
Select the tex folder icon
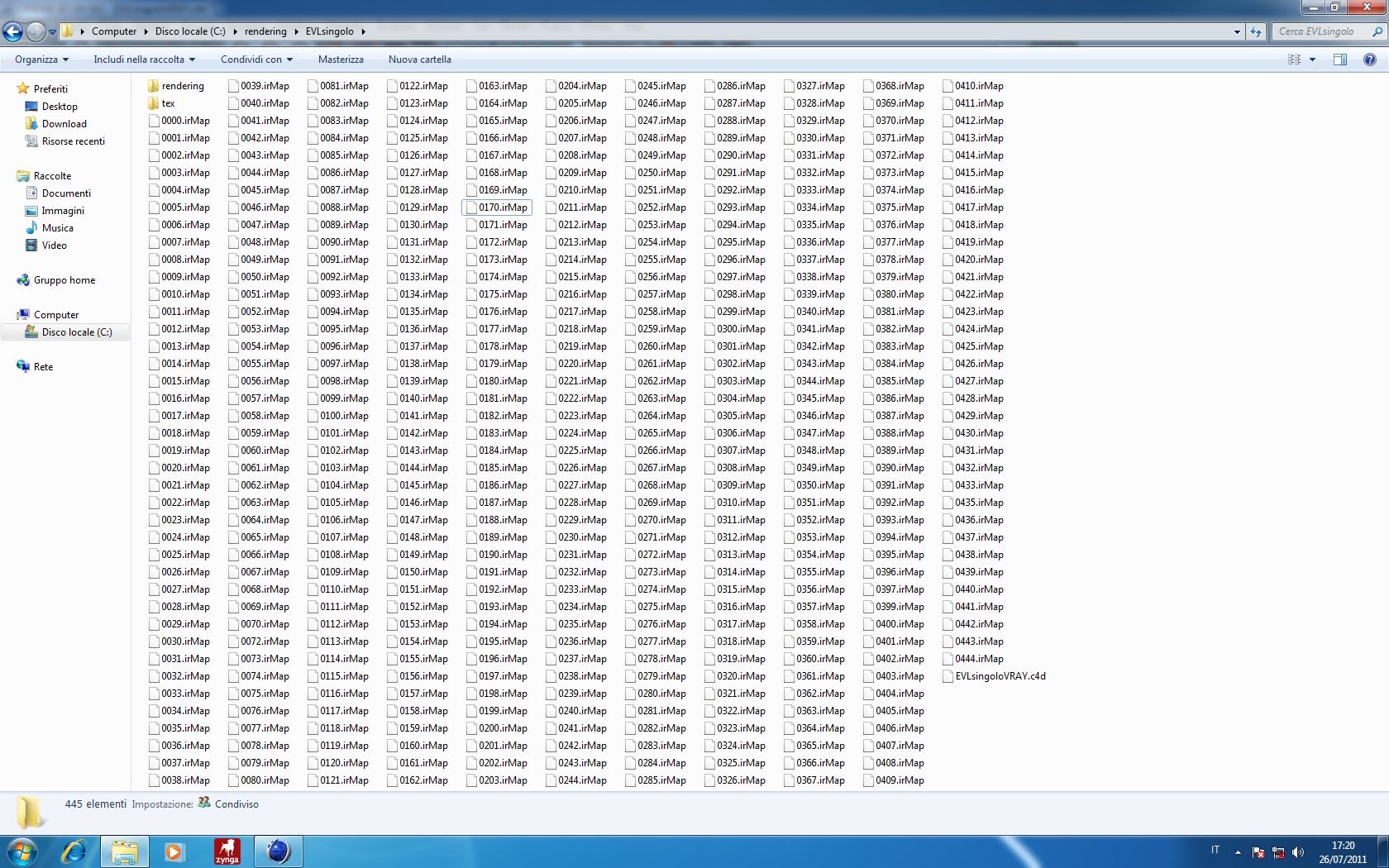[153, 103]
